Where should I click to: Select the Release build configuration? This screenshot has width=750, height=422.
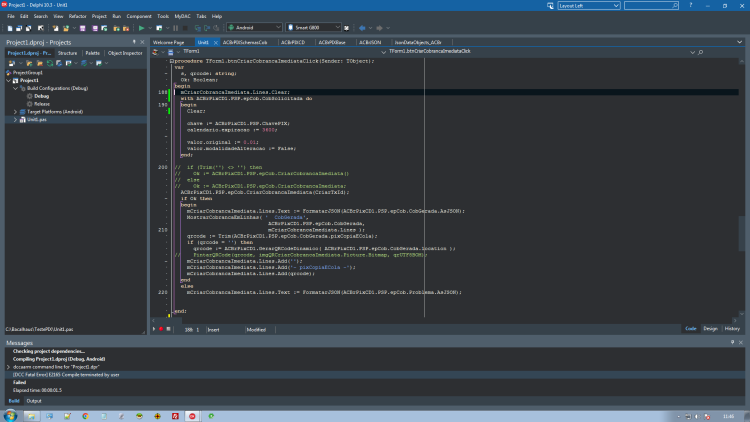point(42,104)
